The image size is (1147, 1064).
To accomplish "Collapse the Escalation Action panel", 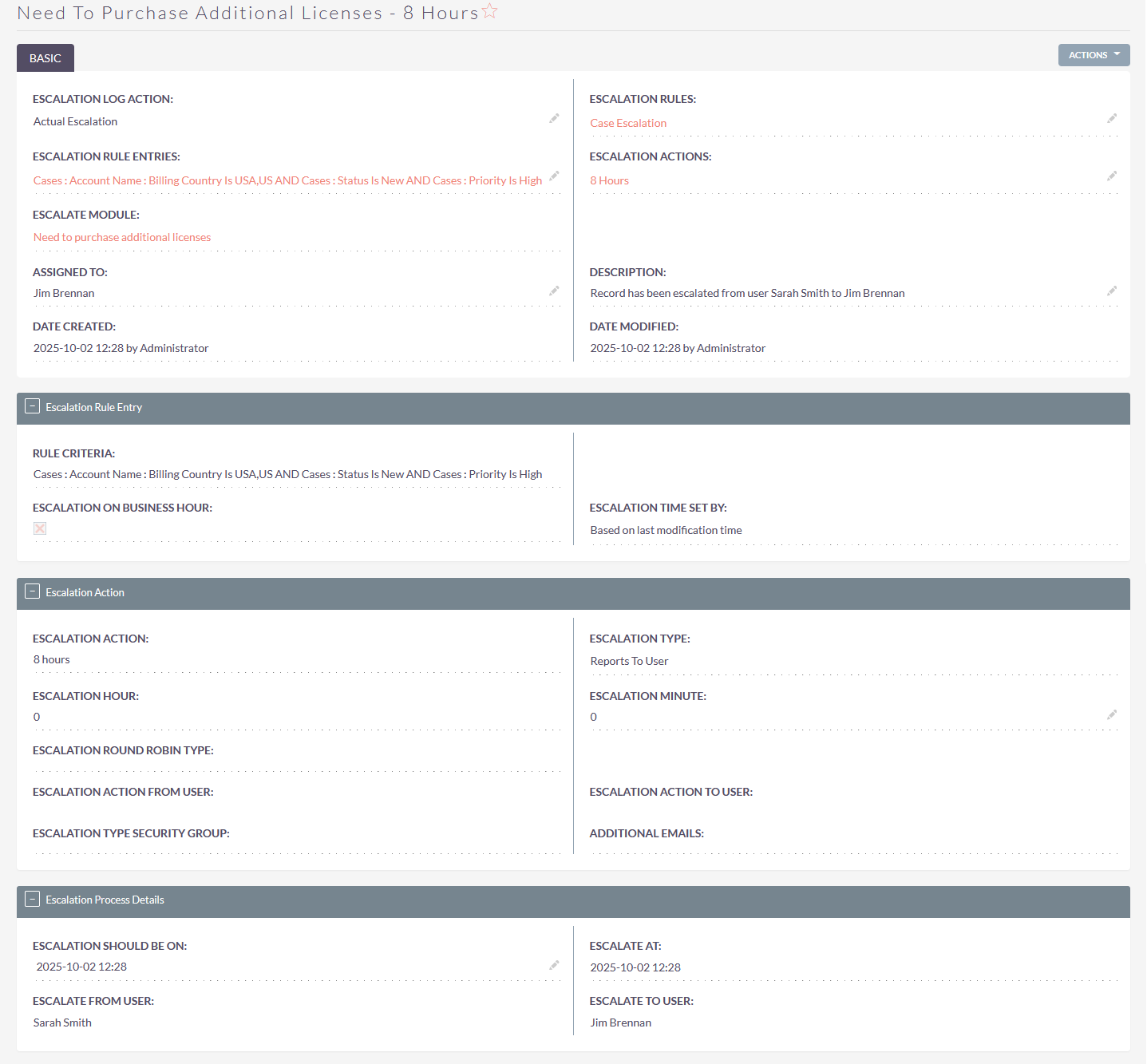I will tap(33, 591).
